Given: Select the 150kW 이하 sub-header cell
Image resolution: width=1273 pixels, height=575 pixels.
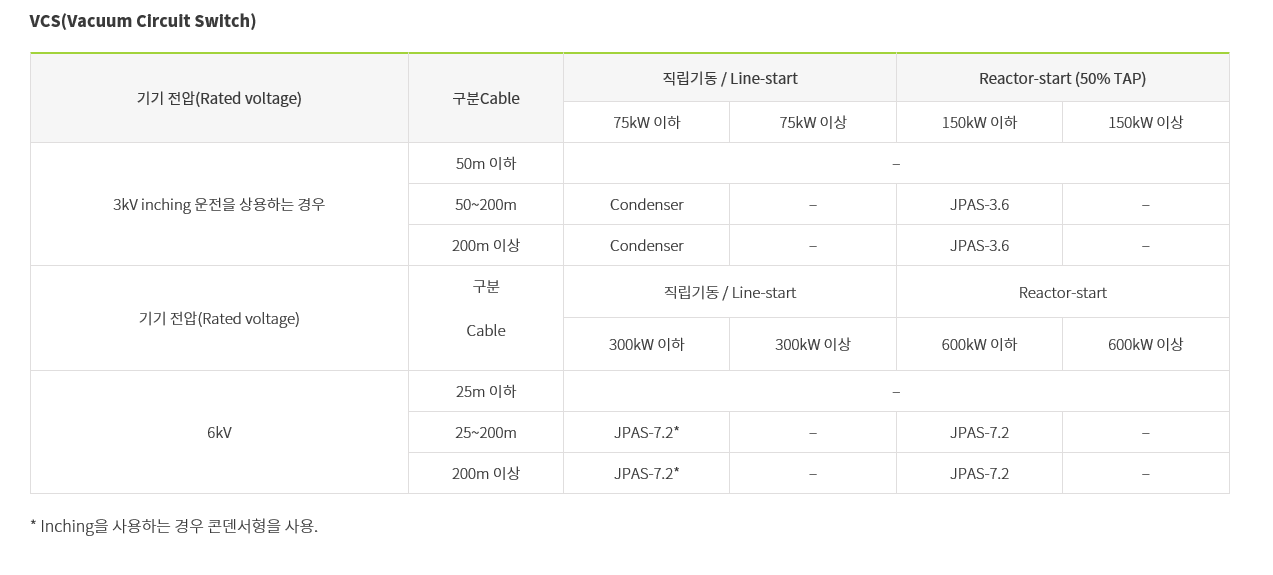Looking at the screenshot, I should pos(979,122).
